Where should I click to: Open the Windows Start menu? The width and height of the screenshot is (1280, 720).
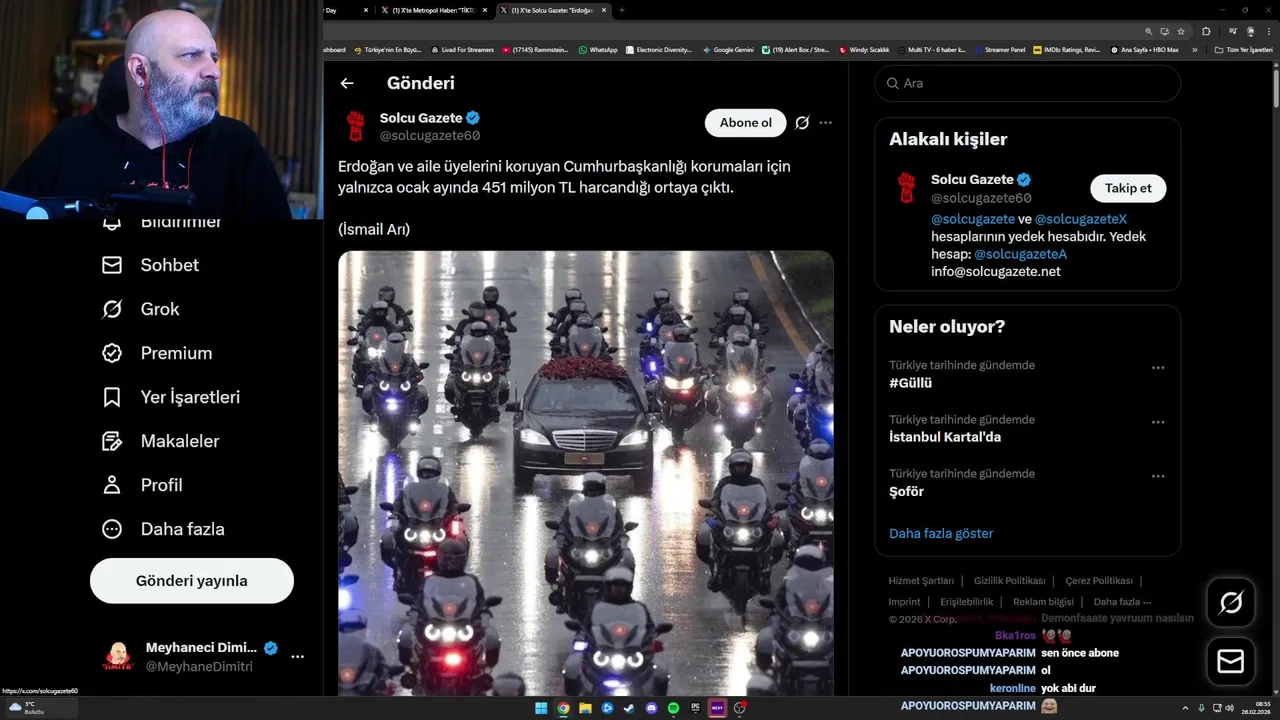541,708
